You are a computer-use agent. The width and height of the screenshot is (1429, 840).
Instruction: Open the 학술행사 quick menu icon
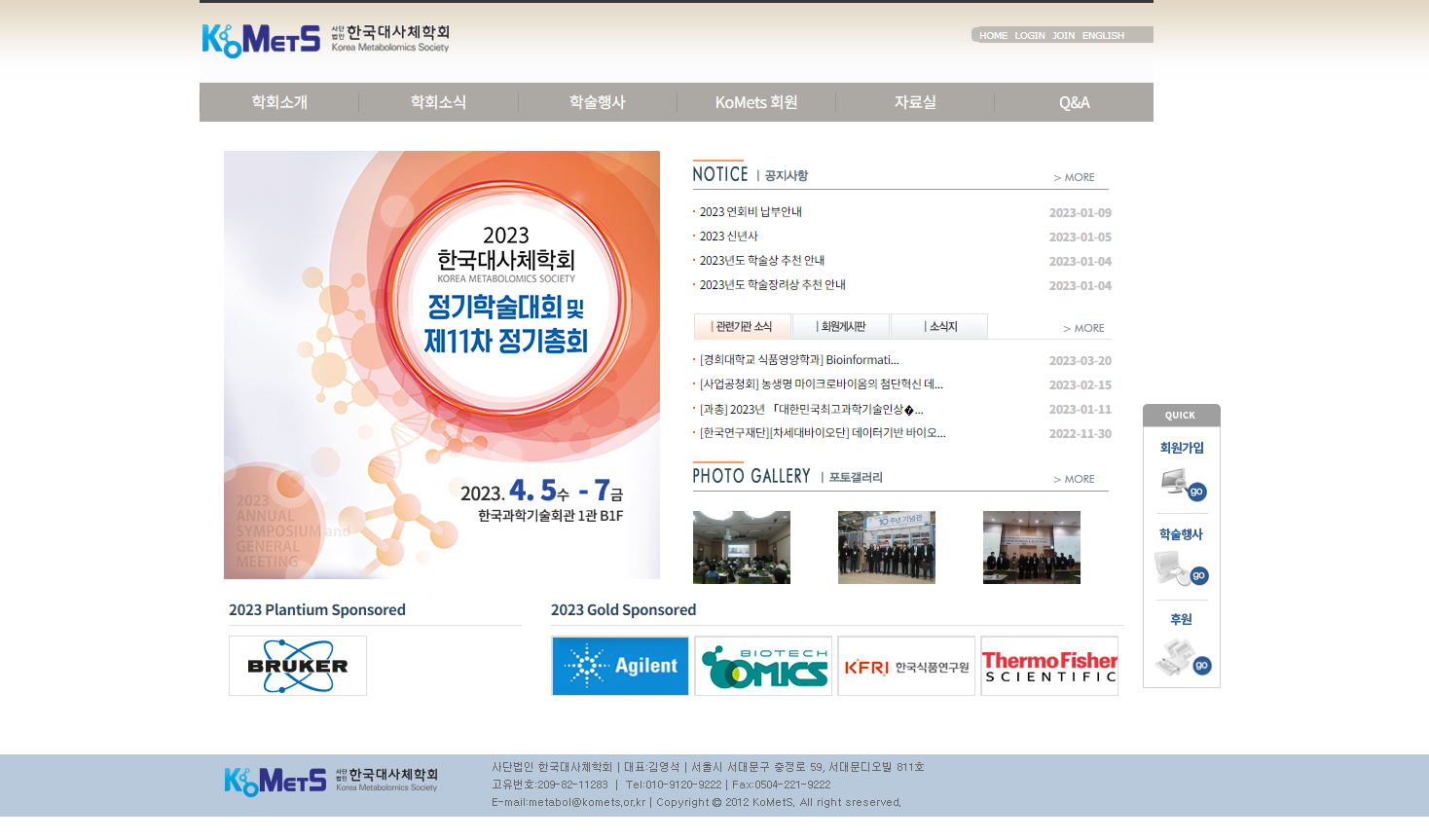tap(1182, 568)
